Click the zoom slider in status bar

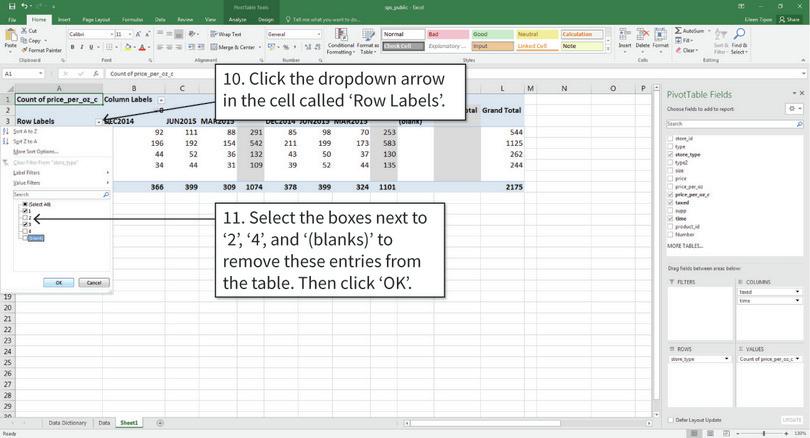[x=764, y=433]
